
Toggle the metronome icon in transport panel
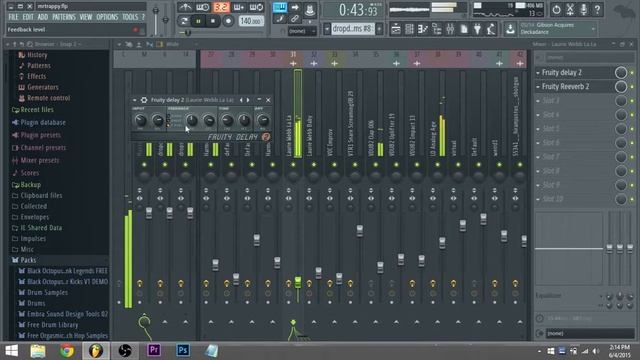185,7
